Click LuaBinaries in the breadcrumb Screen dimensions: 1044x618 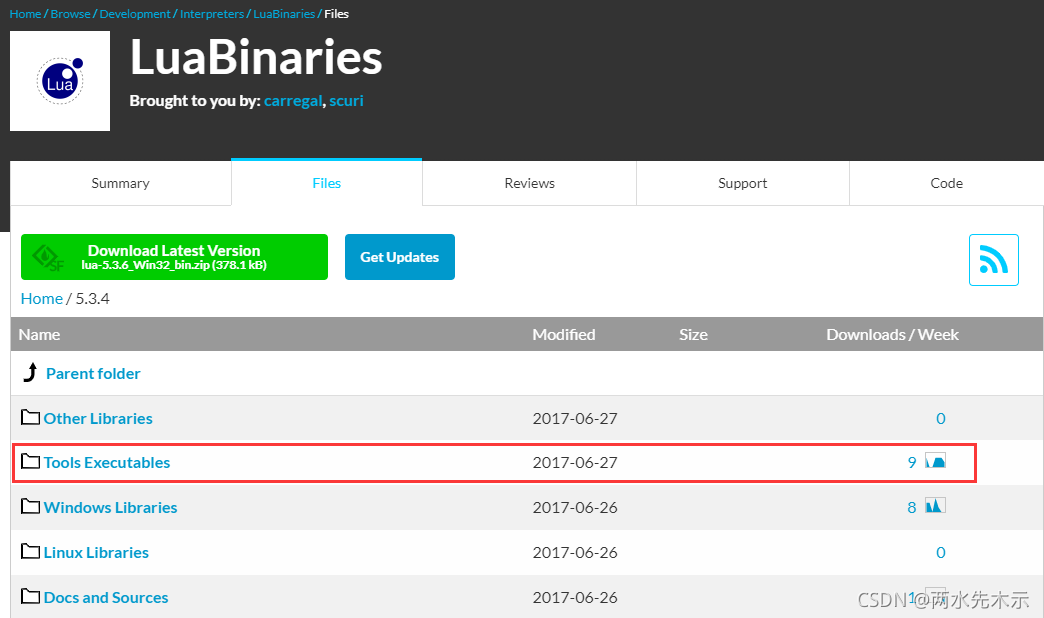(284, 14)
